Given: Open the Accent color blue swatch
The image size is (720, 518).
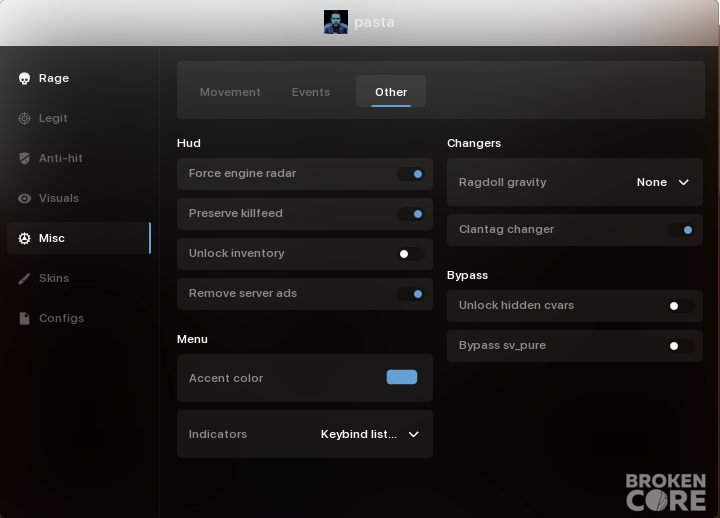Looking at the screenshot, I should pyautogui.click(x=402, y=377).
